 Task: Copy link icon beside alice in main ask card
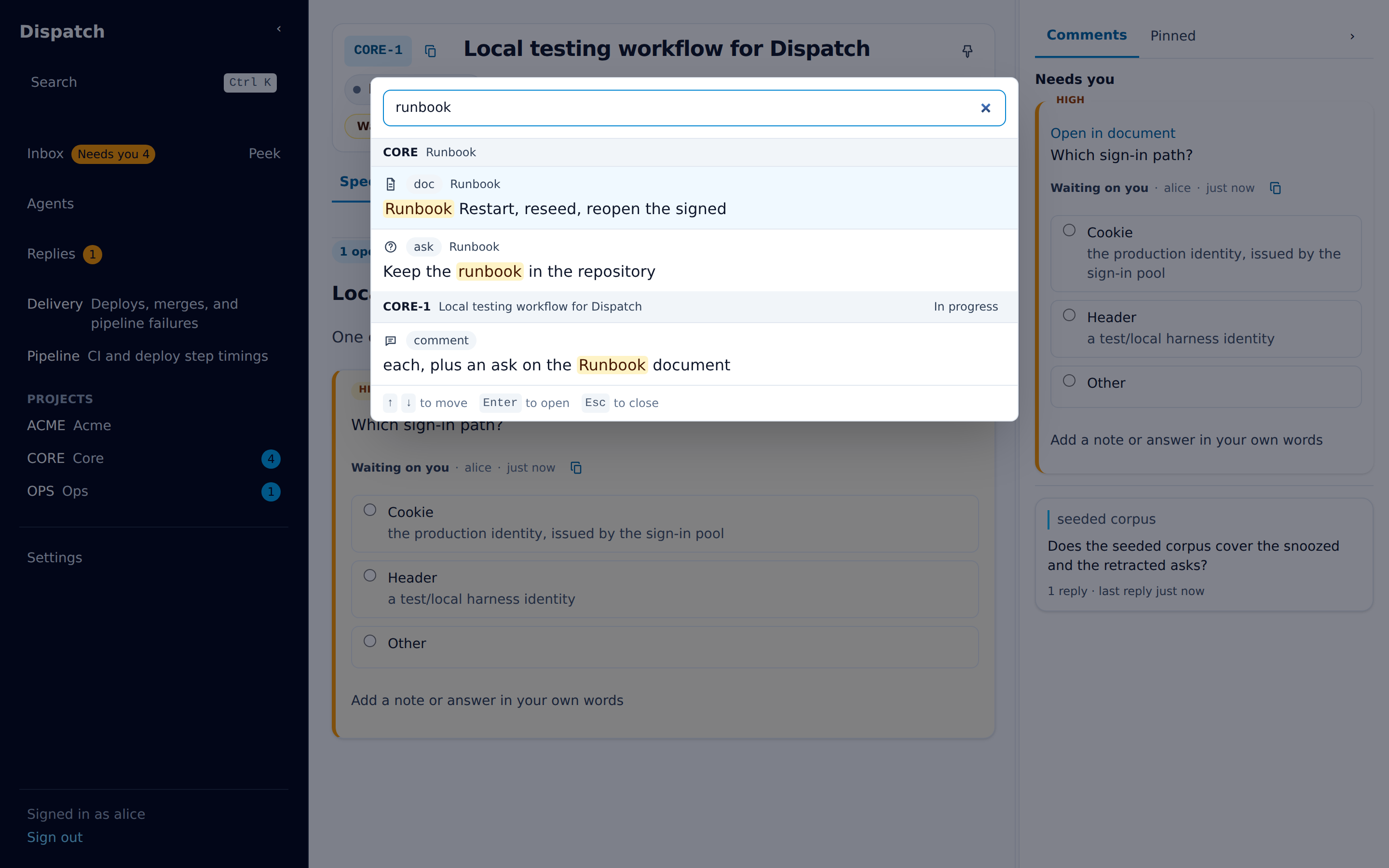[576, 468]
